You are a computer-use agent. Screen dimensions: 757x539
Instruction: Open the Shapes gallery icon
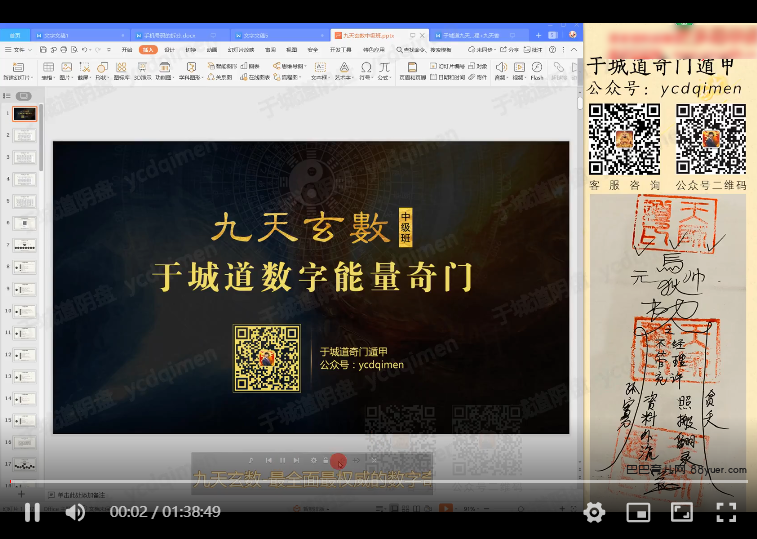102,67
